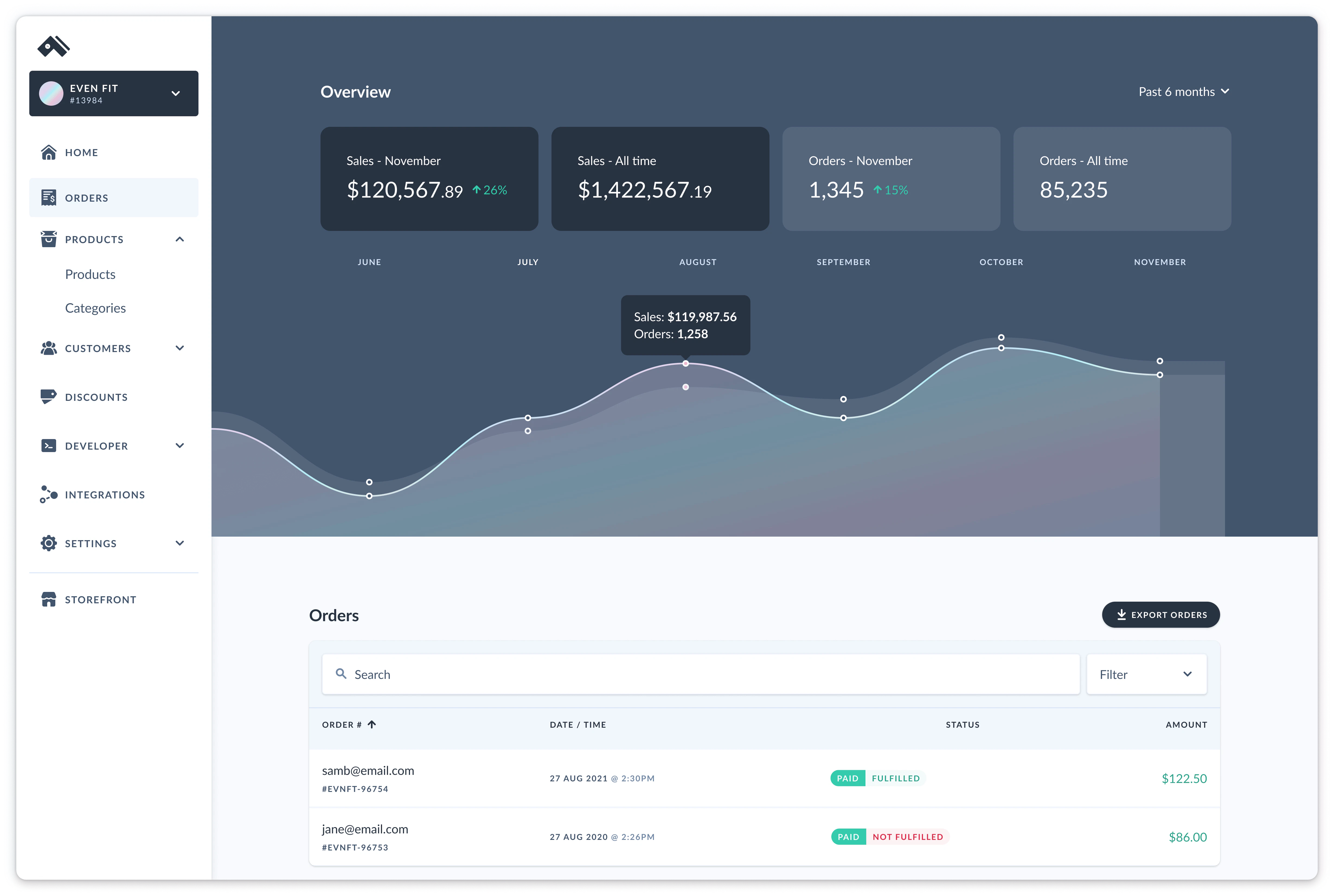Select the Sales - November card
This screenshot has width=1334, height=896.
click(x=429, y=179)
